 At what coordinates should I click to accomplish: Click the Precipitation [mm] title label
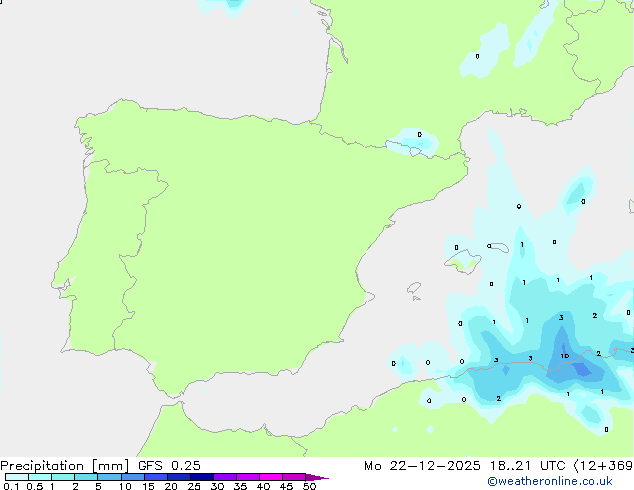pyautogui.click(x=62, y=466)
